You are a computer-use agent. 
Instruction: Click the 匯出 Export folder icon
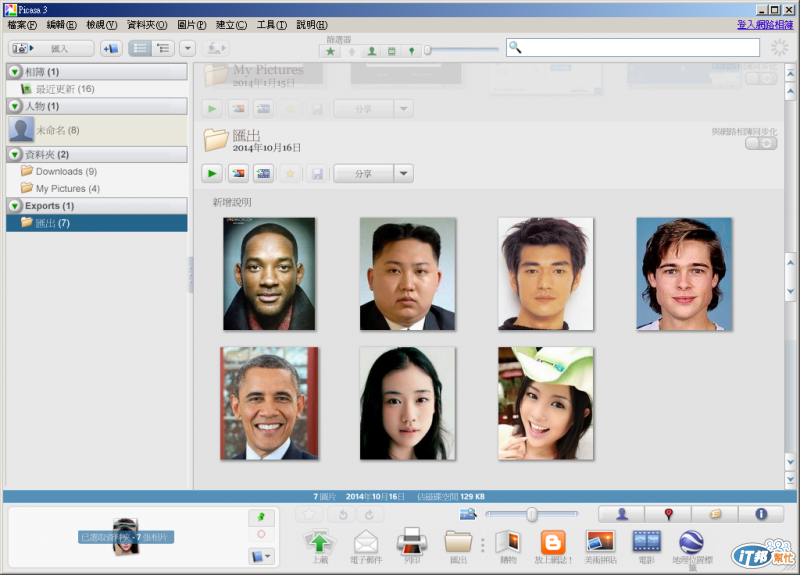pyautogui.click(x=458, y=546)
